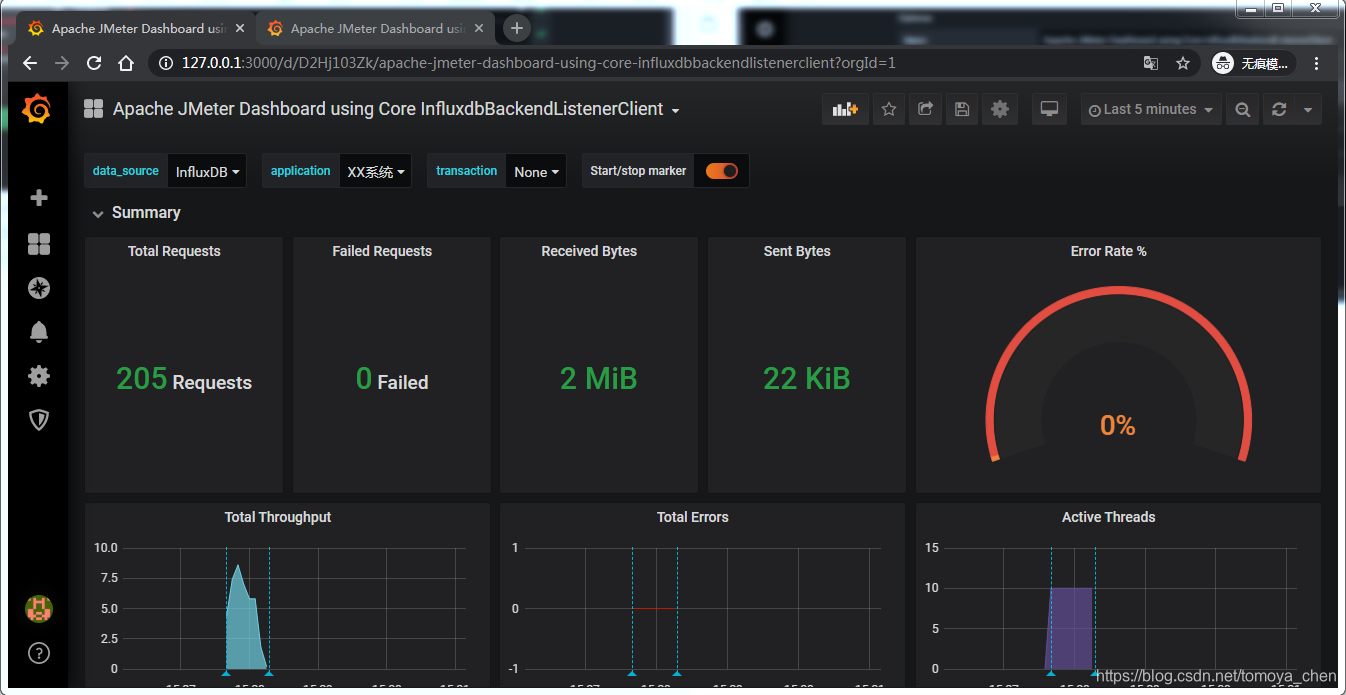Click the Error Rate % panel title
This screenshot has height=695, width=1346.
pos(1108,251)
